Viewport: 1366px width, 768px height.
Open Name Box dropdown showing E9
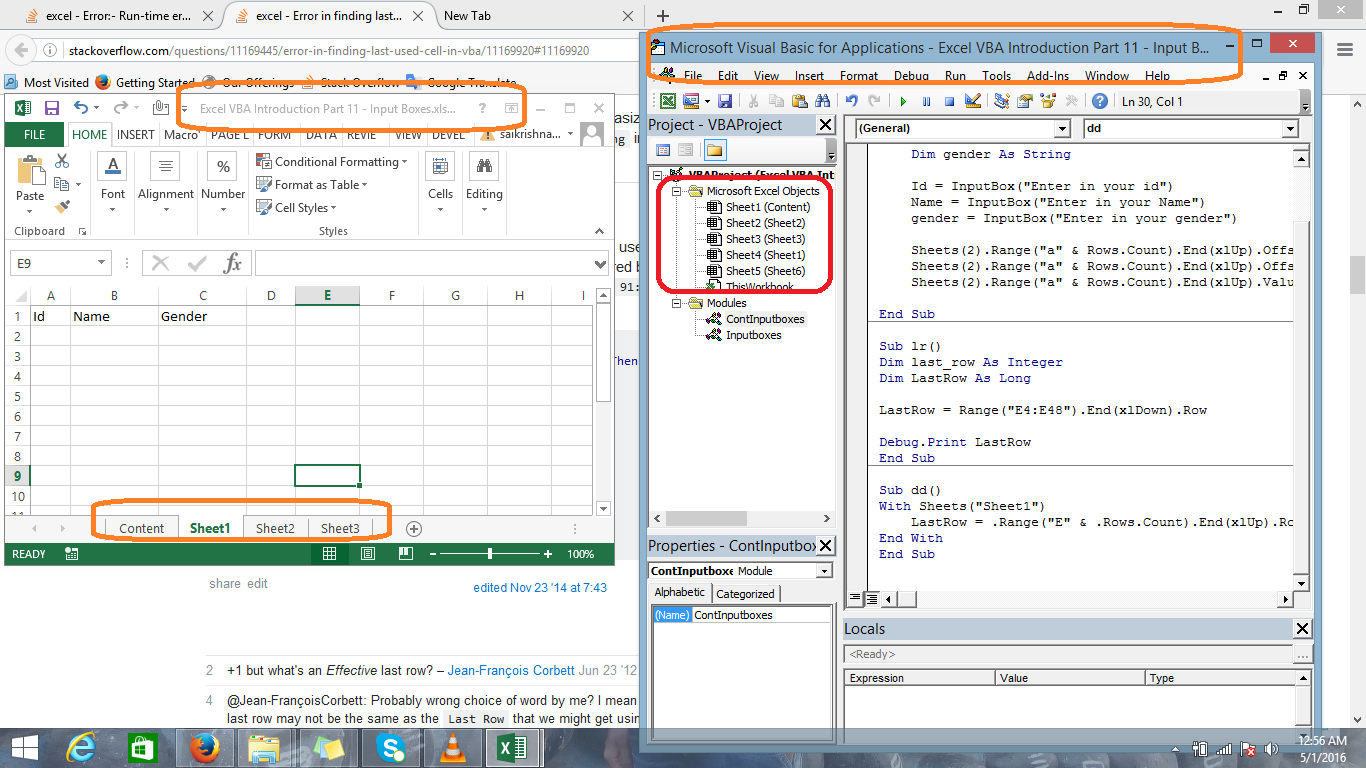(101, 263)
